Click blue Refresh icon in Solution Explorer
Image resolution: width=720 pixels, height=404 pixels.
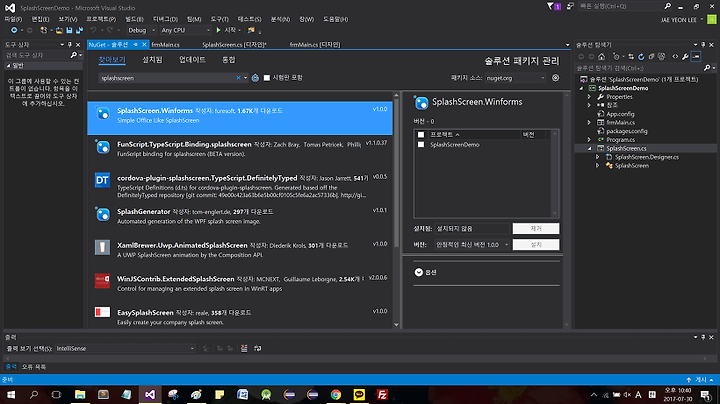641,56
